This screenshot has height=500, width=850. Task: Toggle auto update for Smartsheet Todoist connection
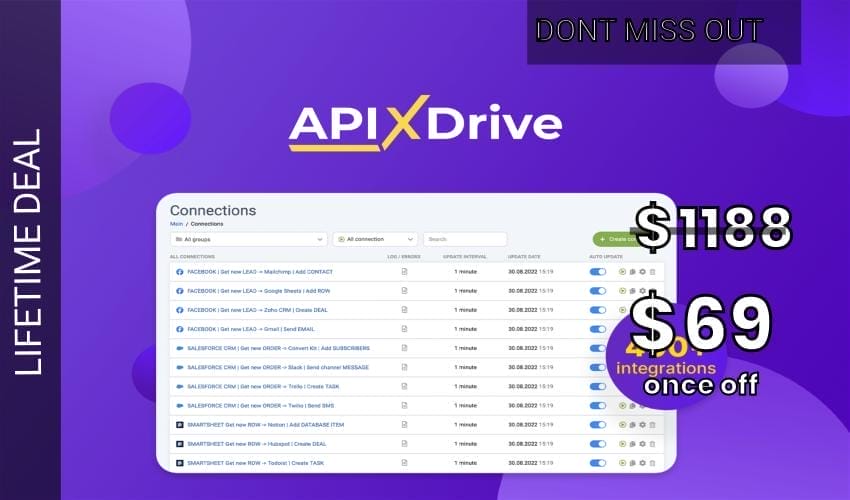(598, 463)
